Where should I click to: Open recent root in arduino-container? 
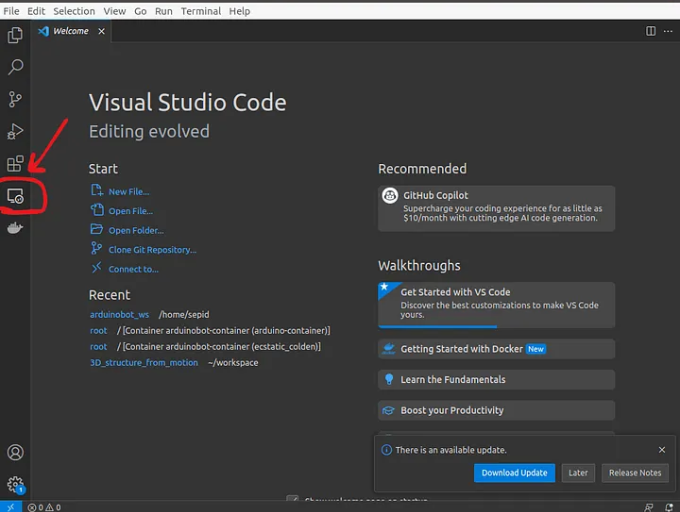(98, 330)
